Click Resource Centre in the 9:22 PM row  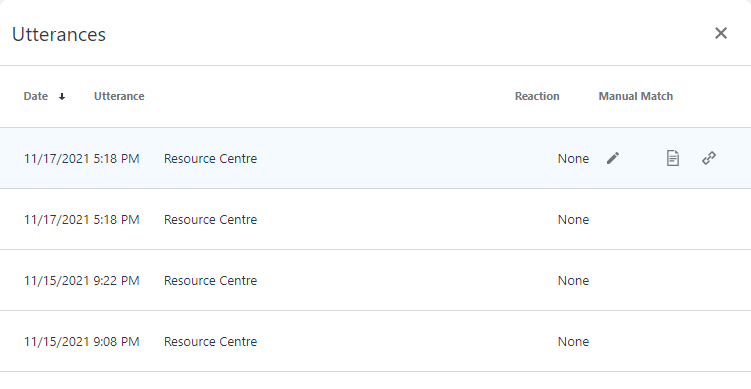pyautogui.click(x=210, y=280)
